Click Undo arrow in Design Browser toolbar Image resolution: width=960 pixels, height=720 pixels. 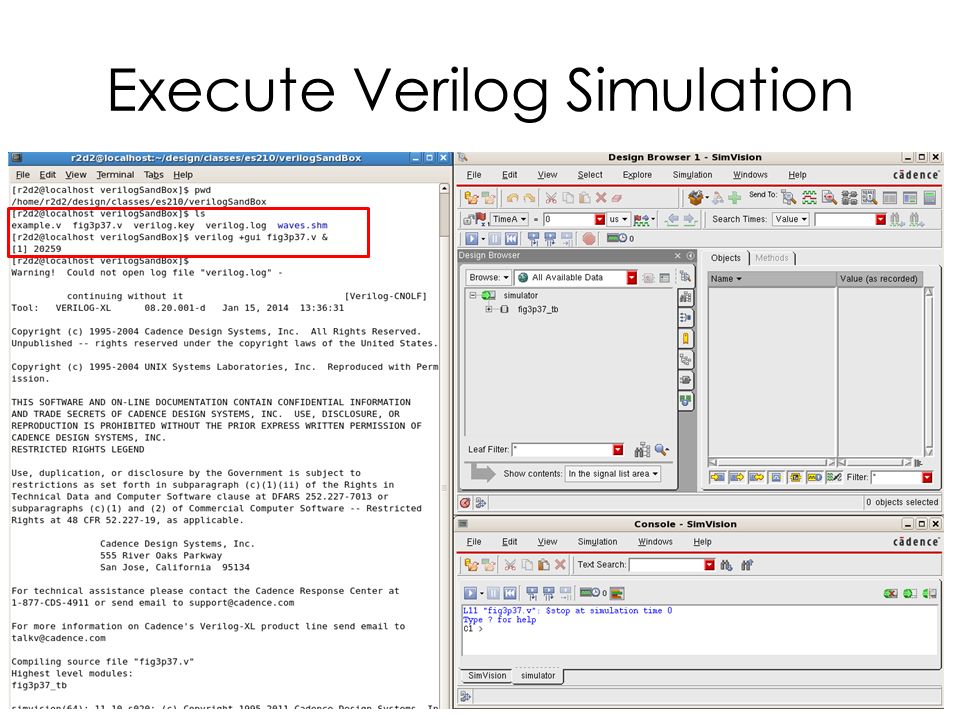point(512,198)
